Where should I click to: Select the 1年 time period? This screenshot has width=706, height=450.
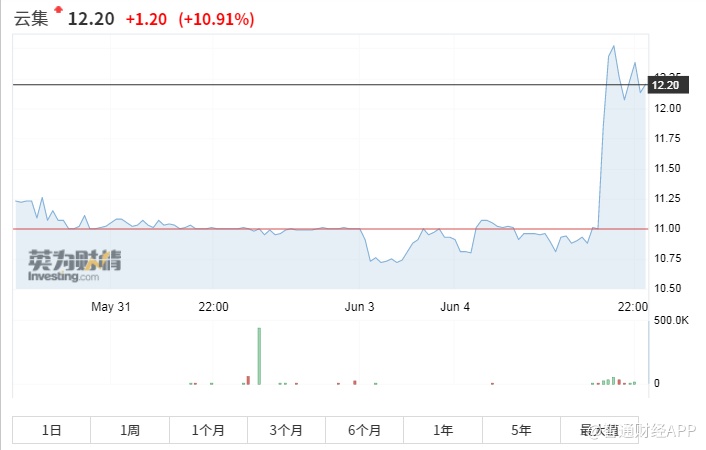[443, 430]
